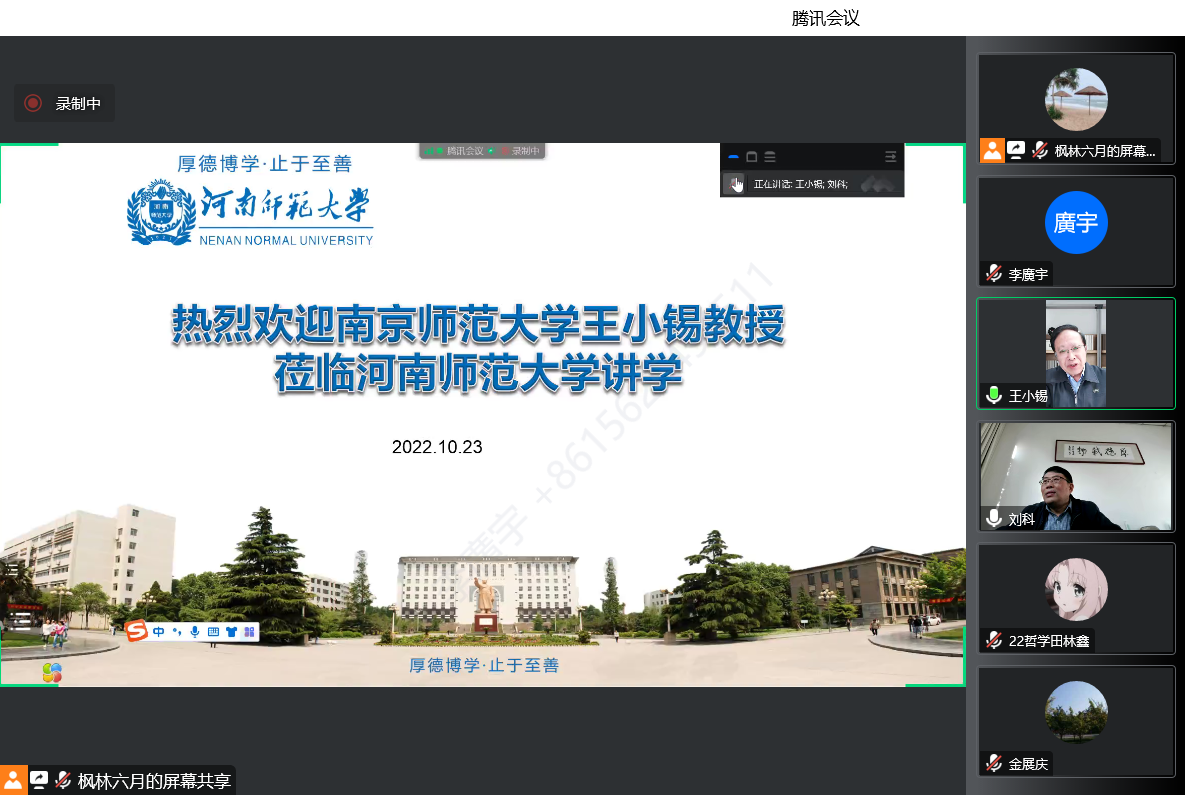Click the red recording indicator icon
Viewport: 1185px width, 795px height.
pos(33,103)
